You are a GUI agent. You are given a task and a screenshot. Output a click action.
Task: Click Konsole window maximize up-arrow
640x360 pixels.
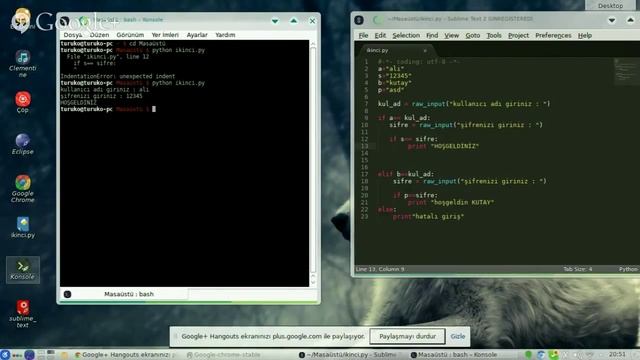pyautogui.click(x=293, y=21)
